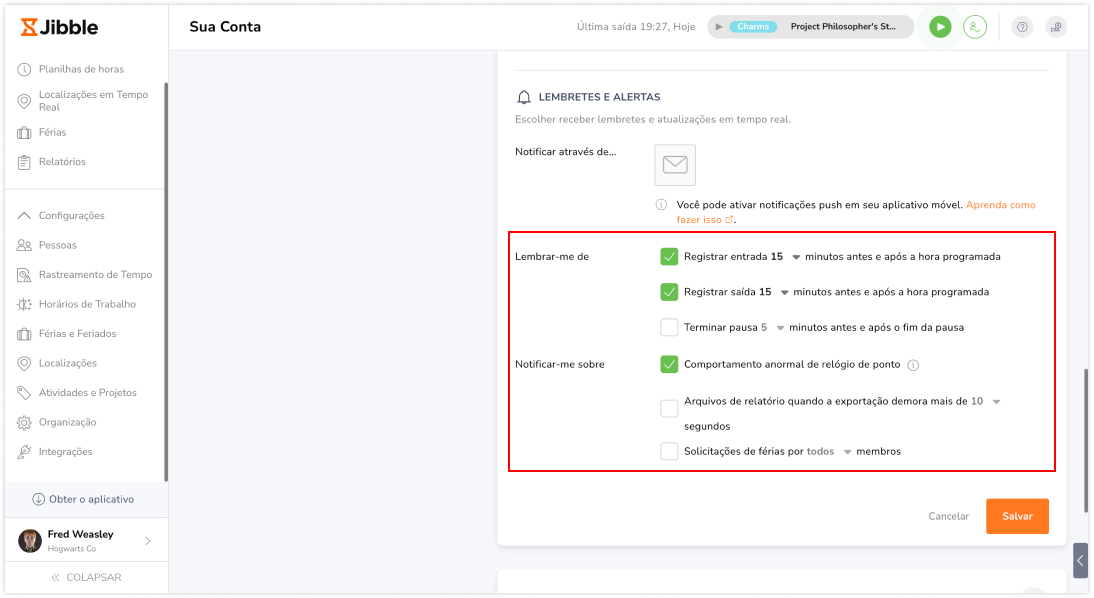Save notification settings with Salvar button
1094x598 pixels.
[1017, 516]
